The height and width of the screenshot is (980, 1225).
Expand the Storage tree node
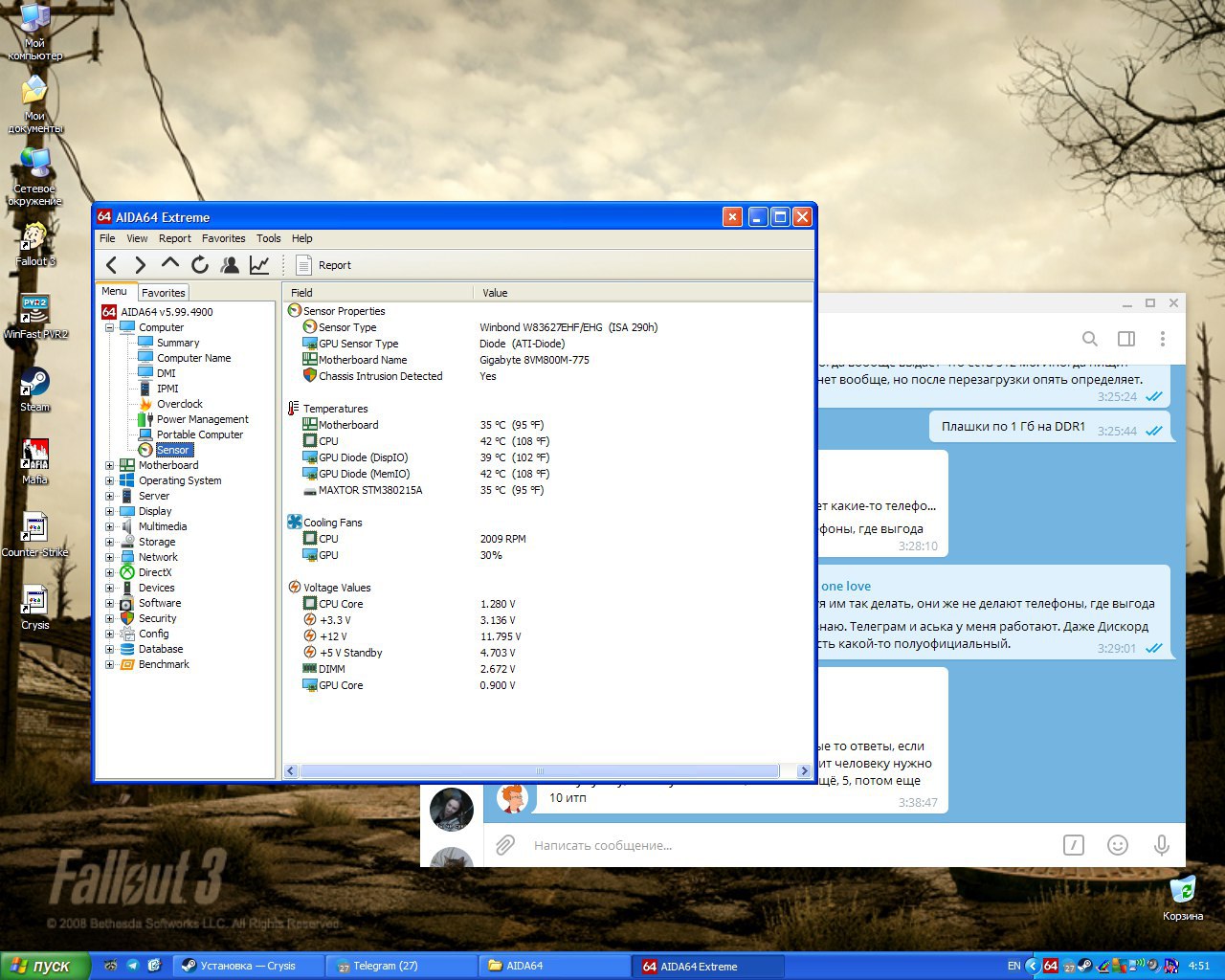coord(109,542)
